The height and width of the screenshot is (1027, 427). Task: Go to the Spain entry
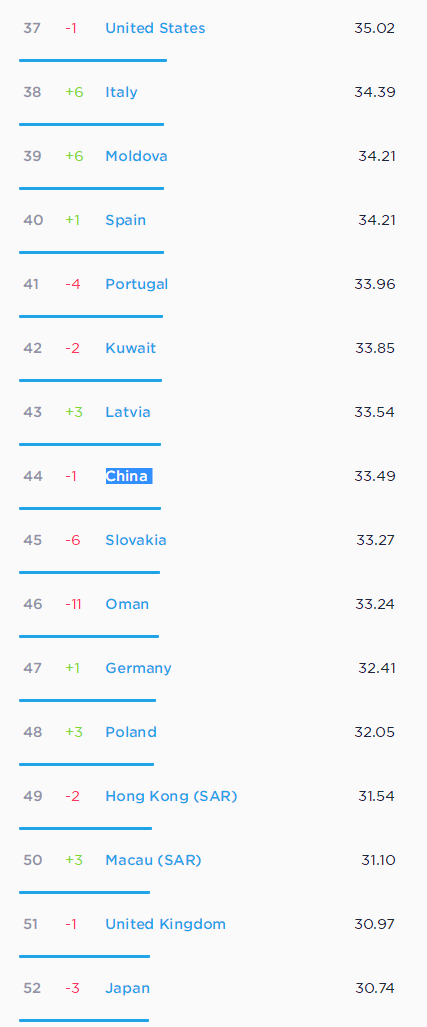pyautogui.click(x=126, y=220)
